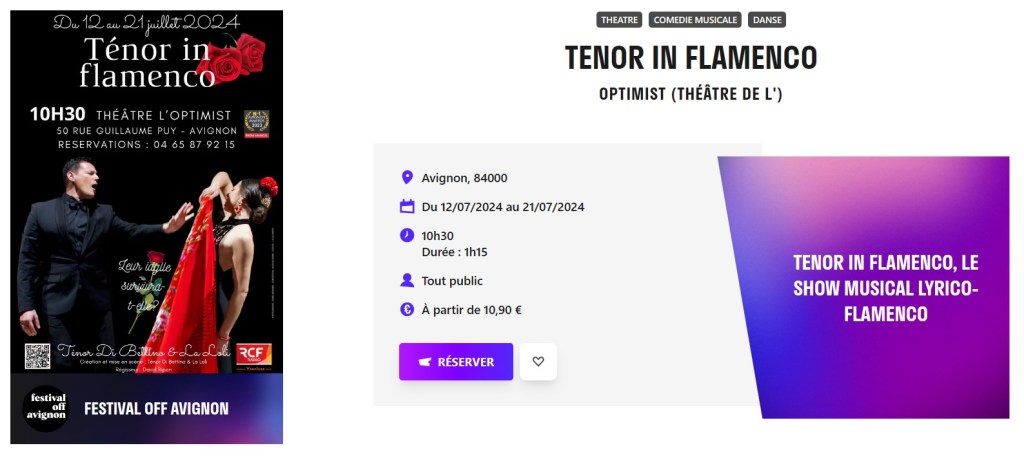Click the RCF logo on the poster
The width and height of the screenshot is (1024, 457).
pos(254,355)
